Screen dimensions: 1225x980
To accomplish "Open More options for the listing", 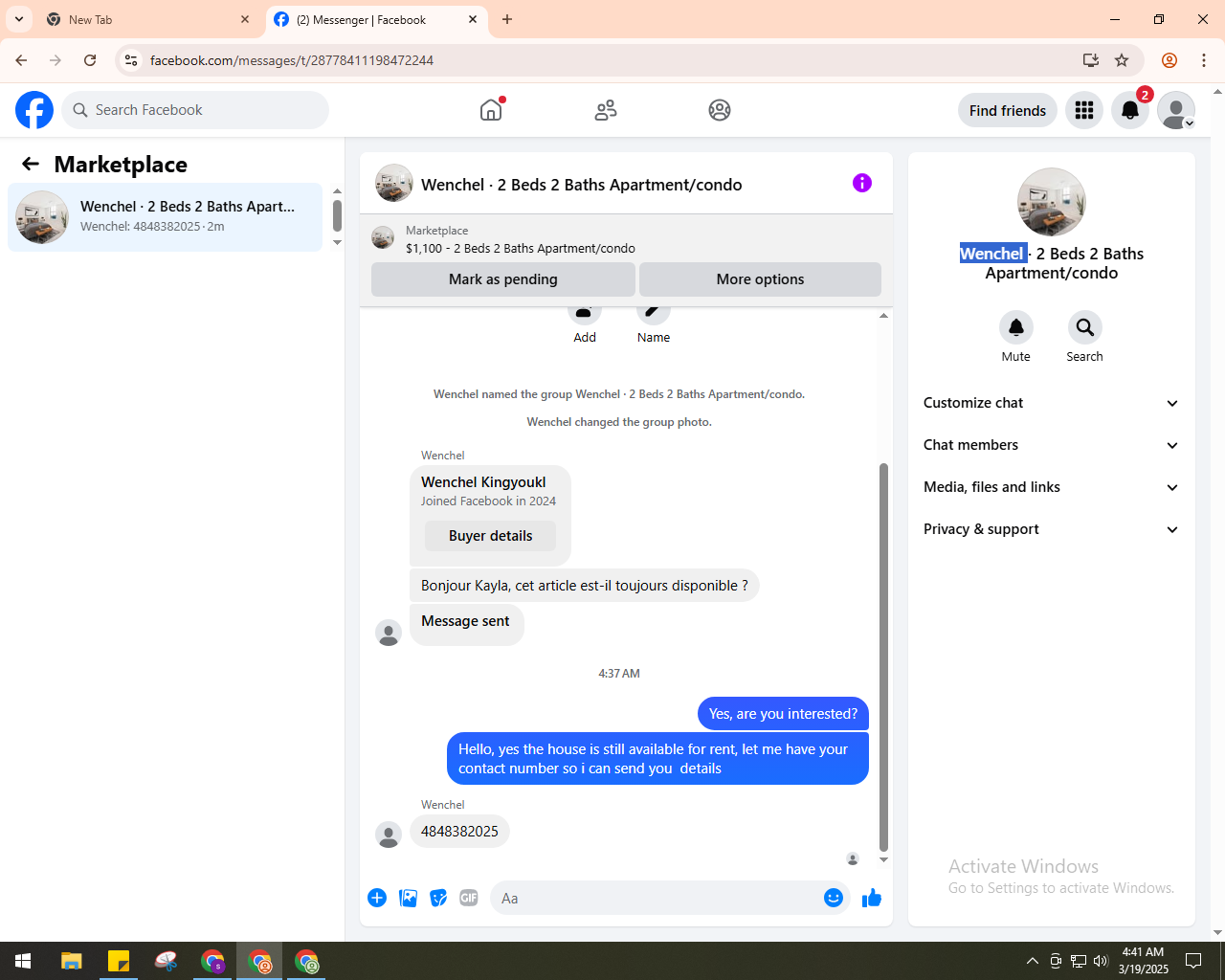I will [761, 279].
